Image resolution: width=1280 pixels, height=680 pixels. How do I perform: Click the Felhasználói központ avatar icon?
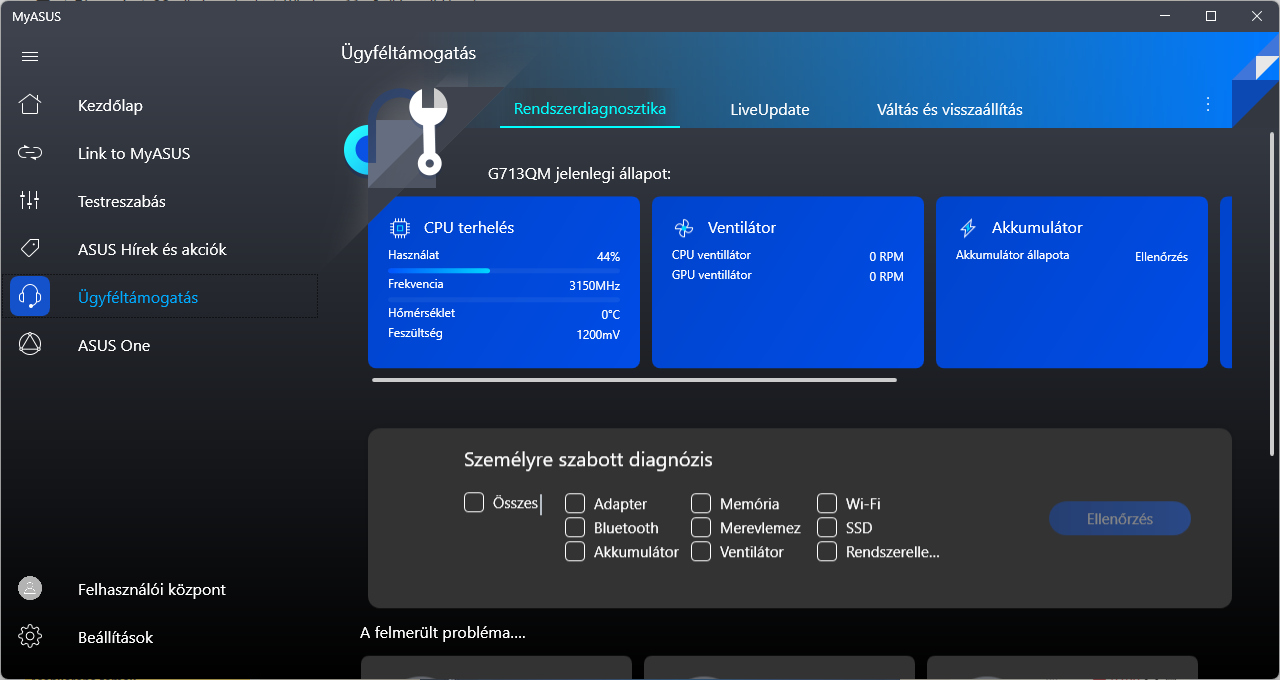30,589
